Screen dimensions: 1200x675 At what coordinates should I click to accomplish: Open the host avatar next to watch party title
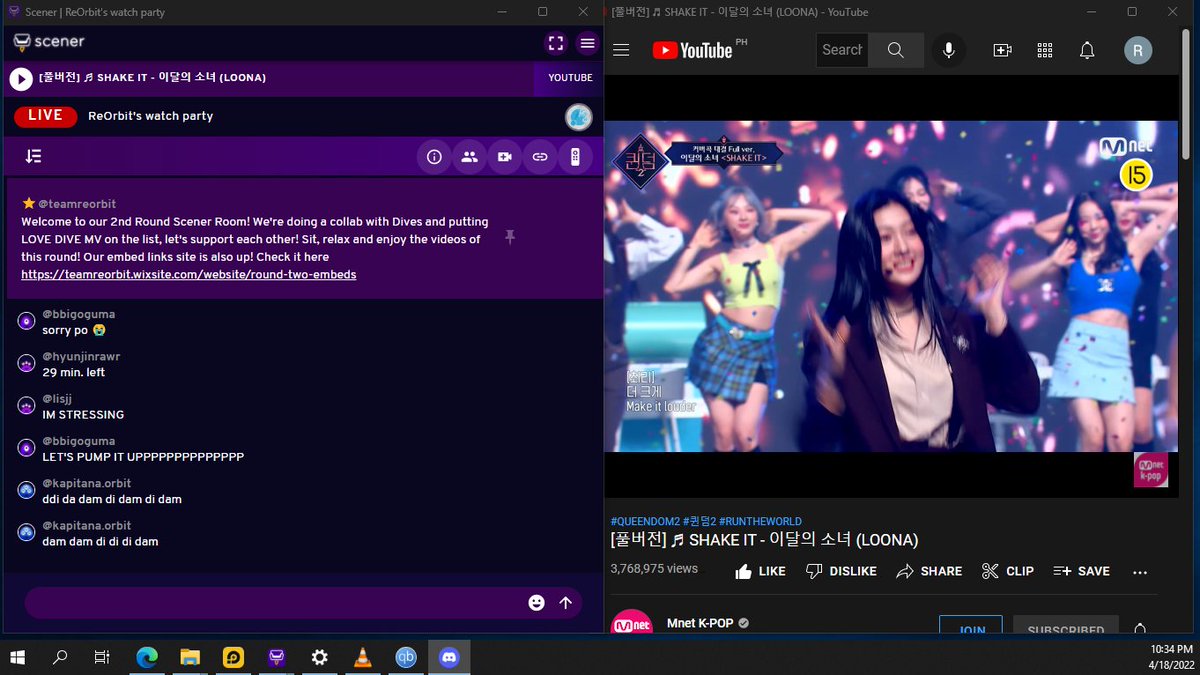point(579,117)
